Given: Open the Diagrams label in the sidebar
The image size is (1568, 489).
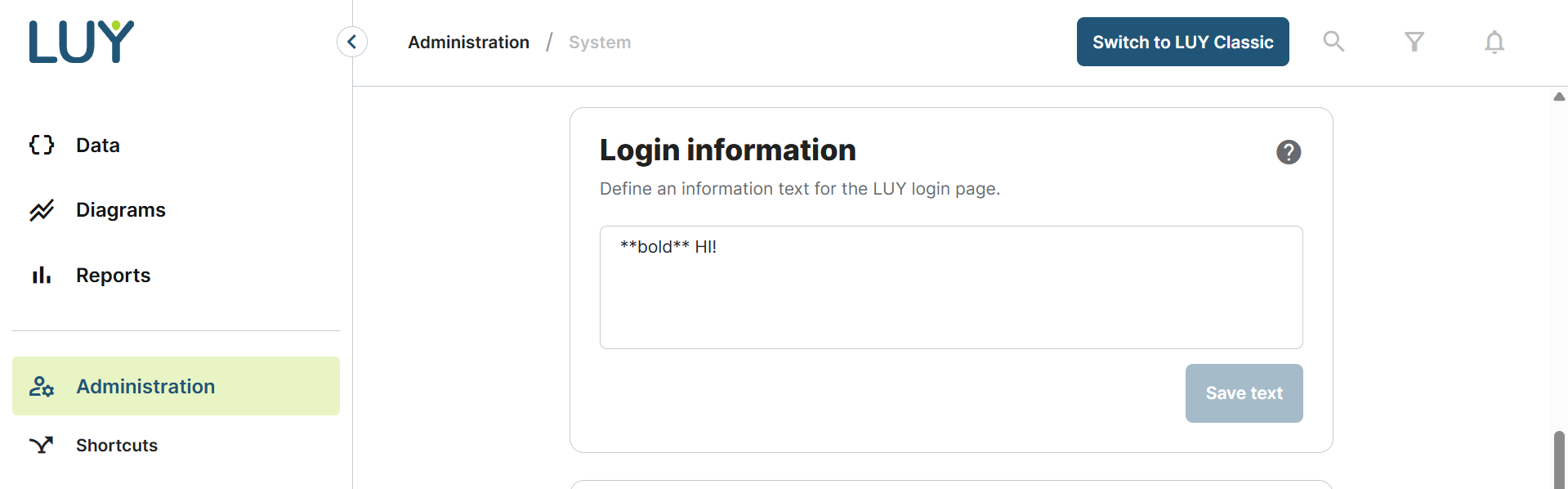Looking at the screenshot, I should click(121, 210).
